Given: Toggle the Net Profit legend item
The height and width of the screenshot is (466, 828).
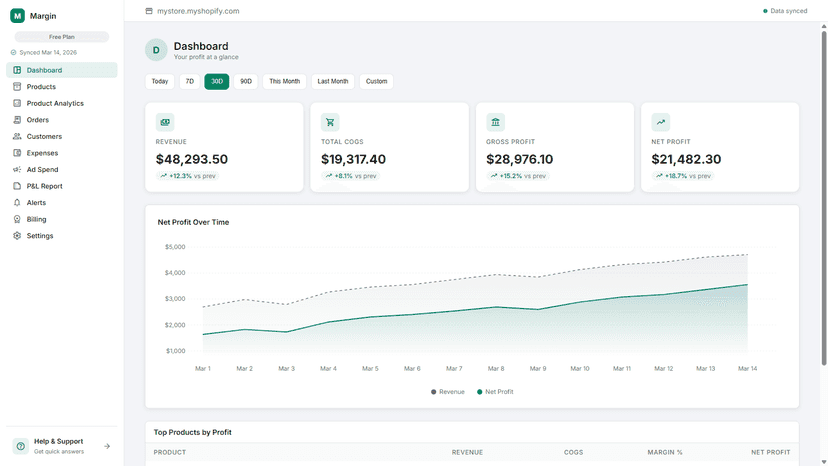Looking at the screenshot, I should [x=495, y=392].
